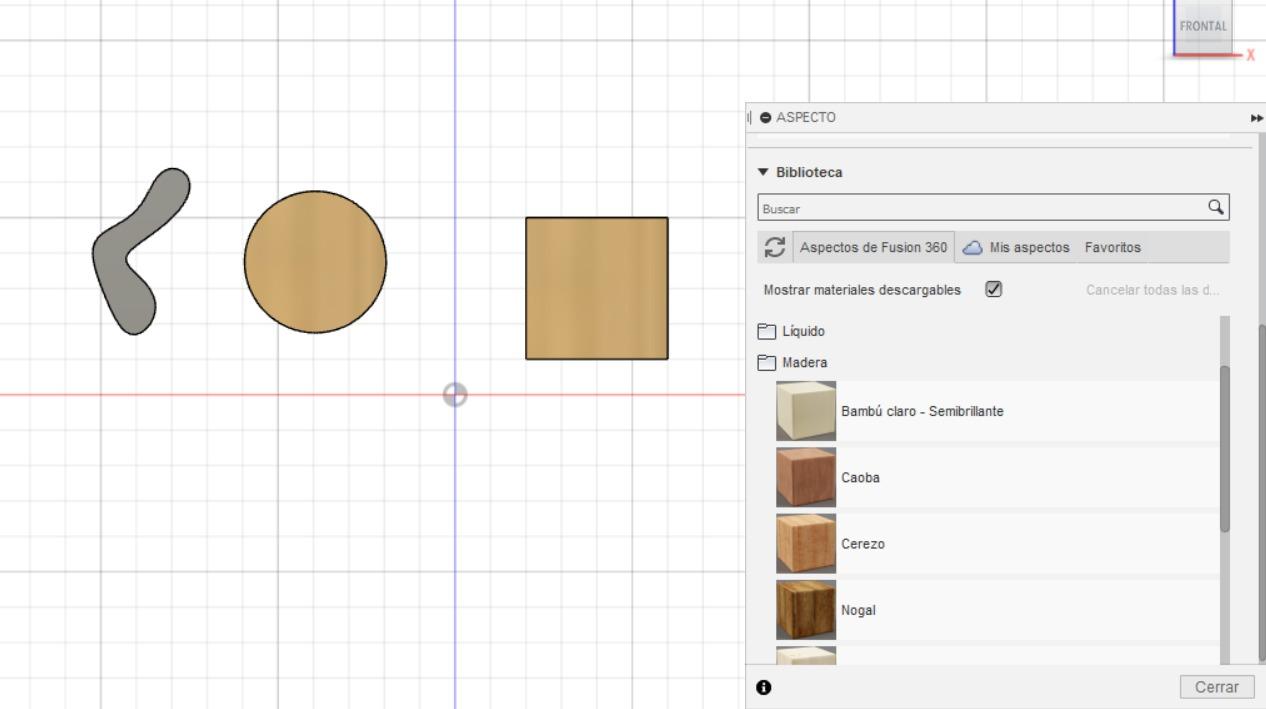
Task: Select the wooden circle on canvas
Action: pyautogui.click(x=315, y=262)
